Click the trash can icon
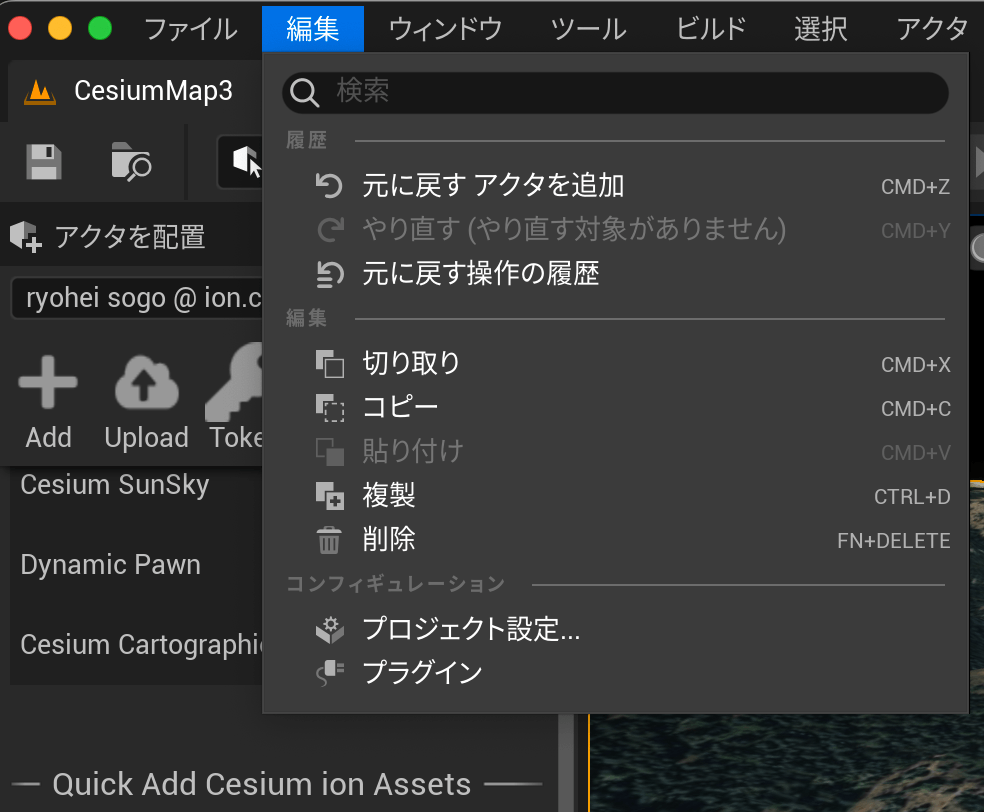The width and height of the screenshot is (984, 812). [x=329, y=540]
